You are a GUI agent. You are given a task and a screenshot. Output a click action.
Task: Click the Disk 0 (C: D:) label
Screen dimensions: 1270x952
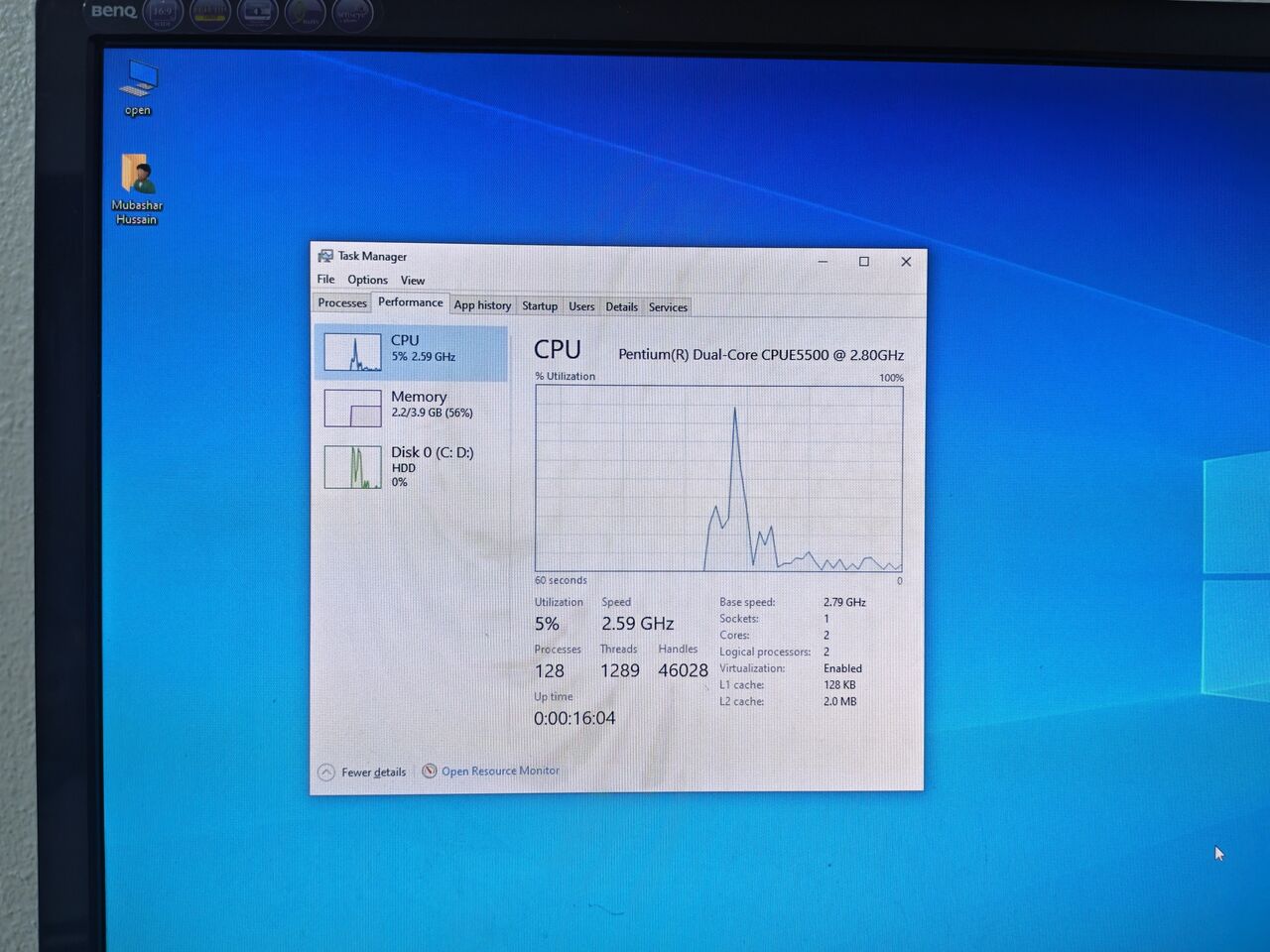[x=433, y=452]
